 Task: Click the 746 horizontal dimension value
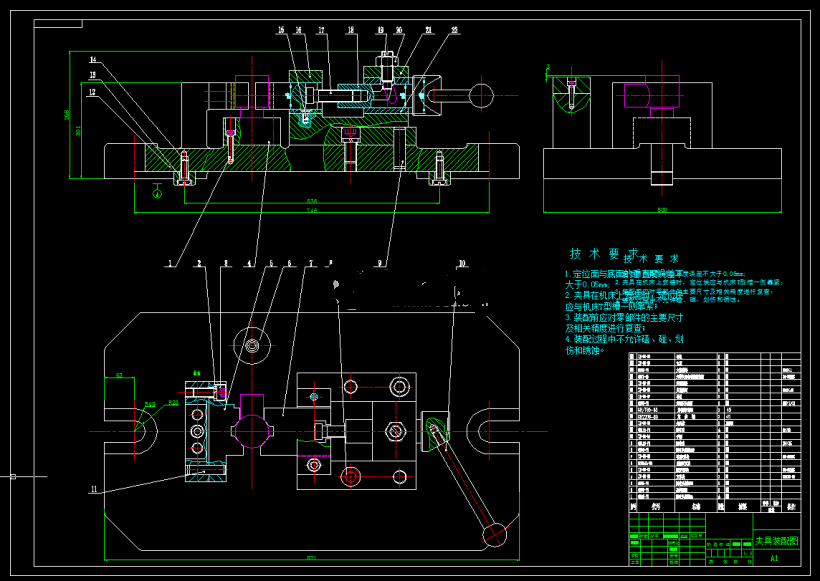coord(312,211)
